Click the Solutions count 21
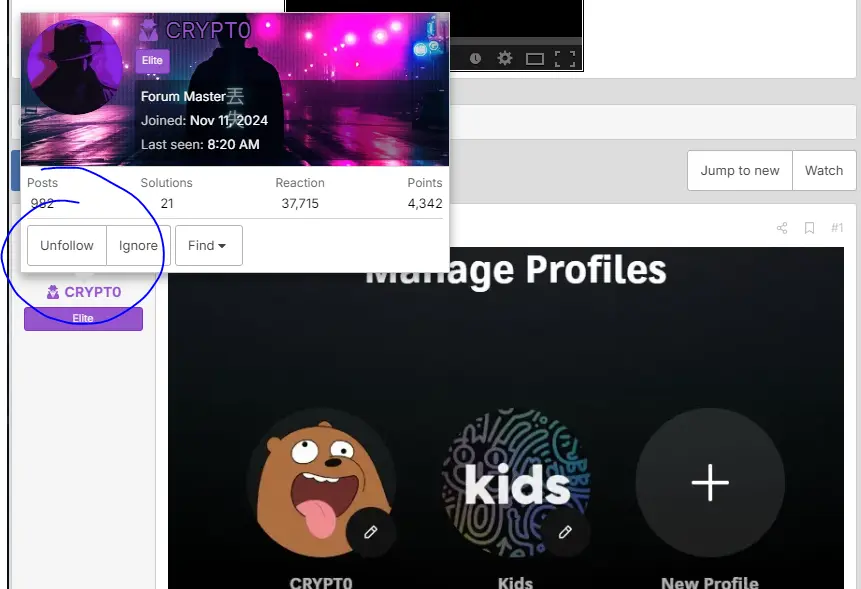This screenshot has height=589, width=861. click(167, 204)
